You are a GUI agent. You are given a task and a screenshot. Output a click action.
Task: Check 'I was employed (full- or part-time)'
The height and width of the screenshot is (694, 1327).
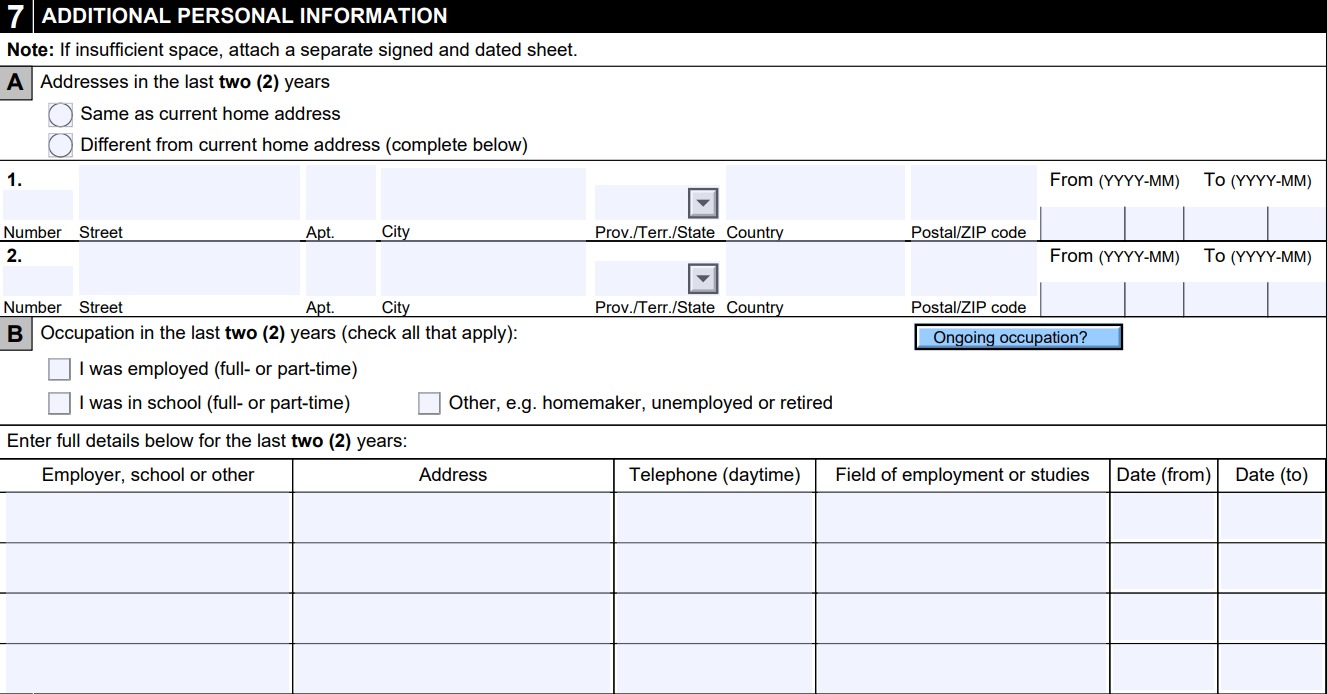click(60, 369)
